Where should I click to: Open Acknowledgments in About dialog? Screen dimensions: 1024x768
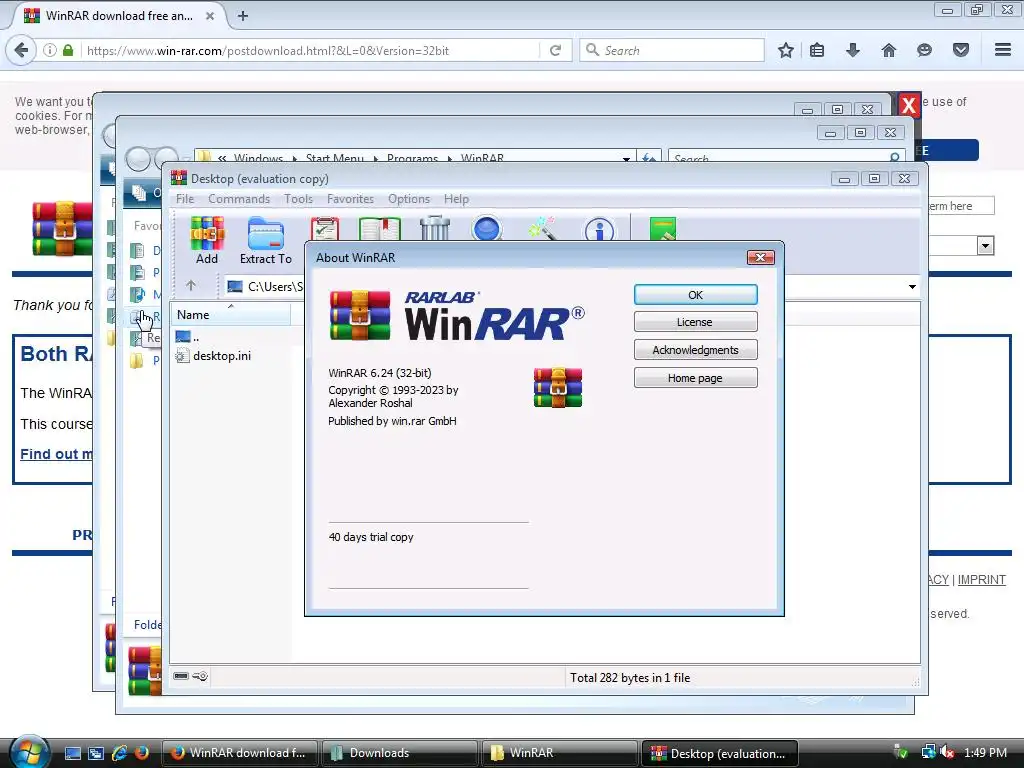696,350
